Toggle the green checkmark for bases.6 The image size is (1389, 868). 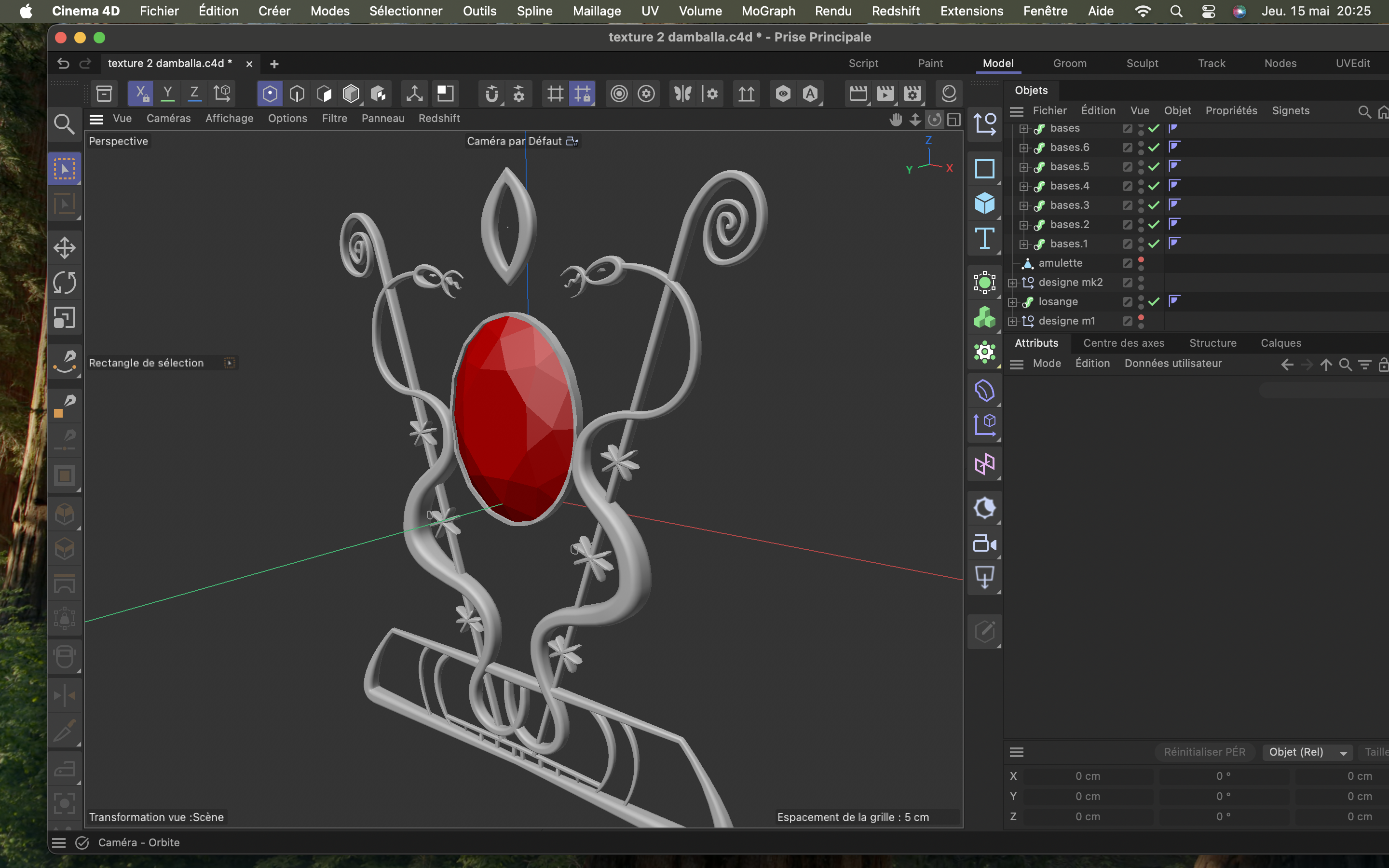pyautogui.click(x=1154, y=148)
